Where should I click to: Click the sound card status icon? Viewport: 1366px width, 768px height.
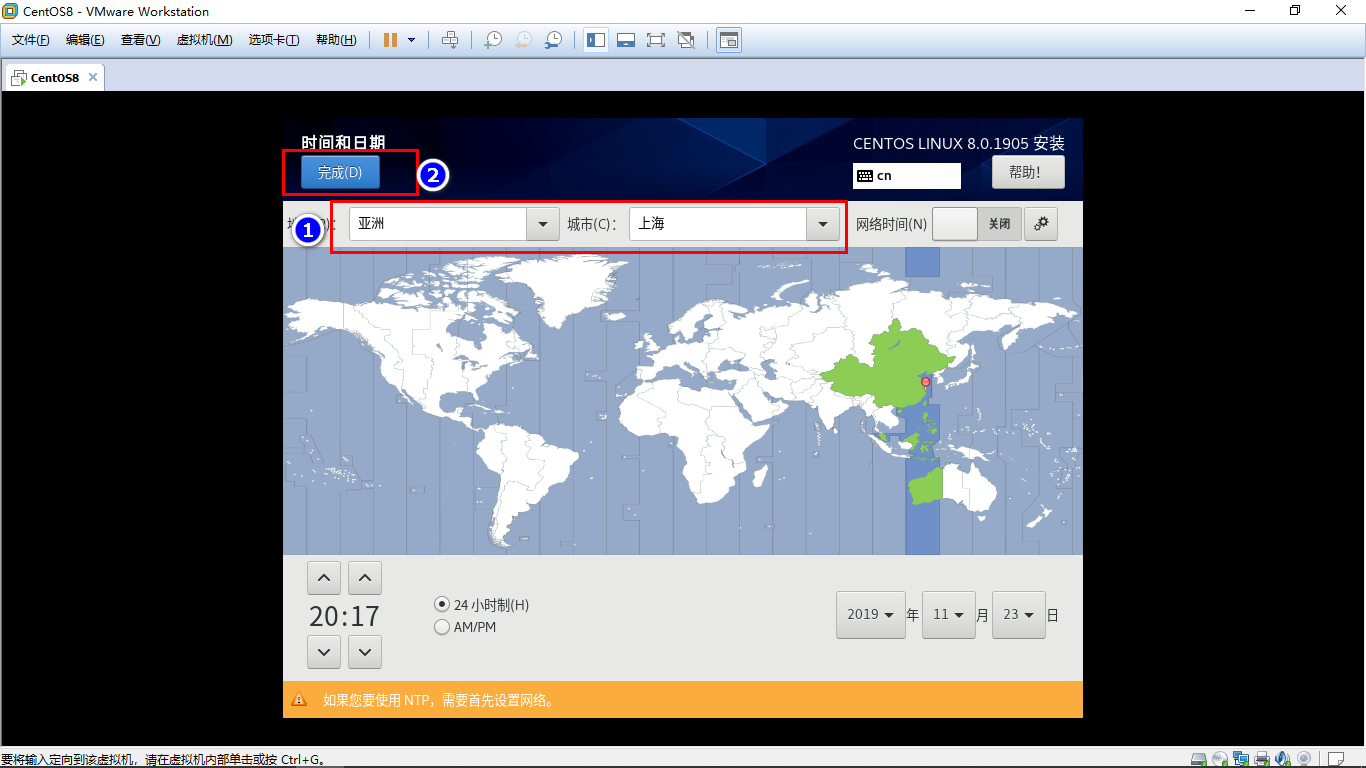[1283, 759]
